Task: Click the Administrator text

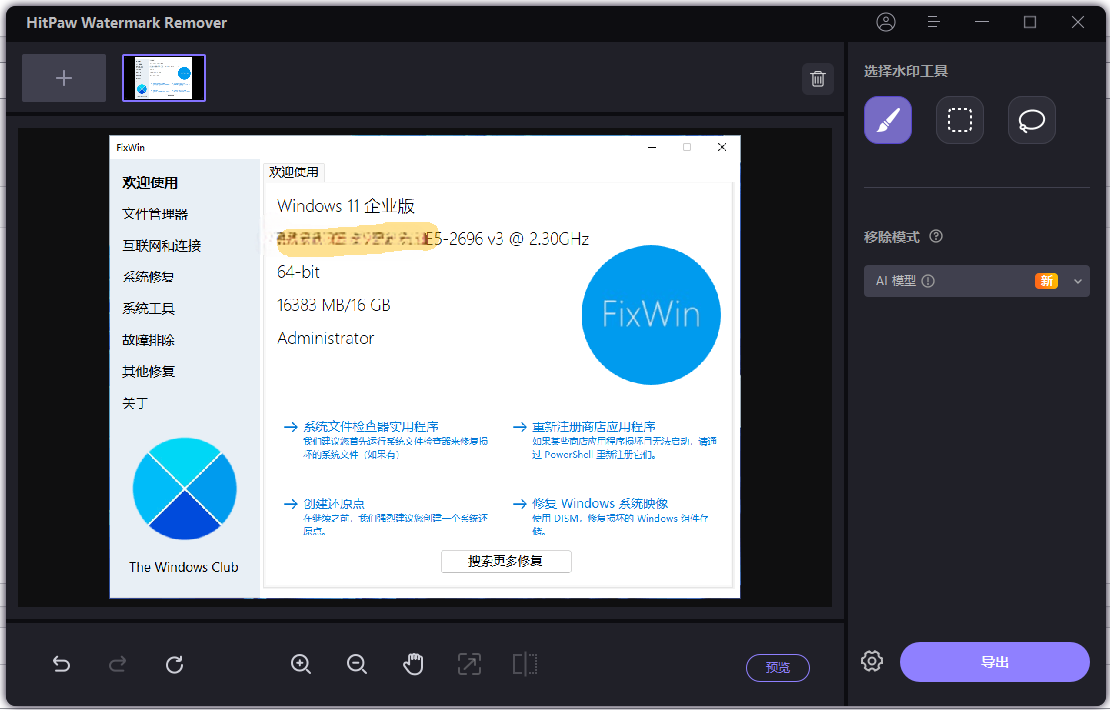Action: click(325, 338)
